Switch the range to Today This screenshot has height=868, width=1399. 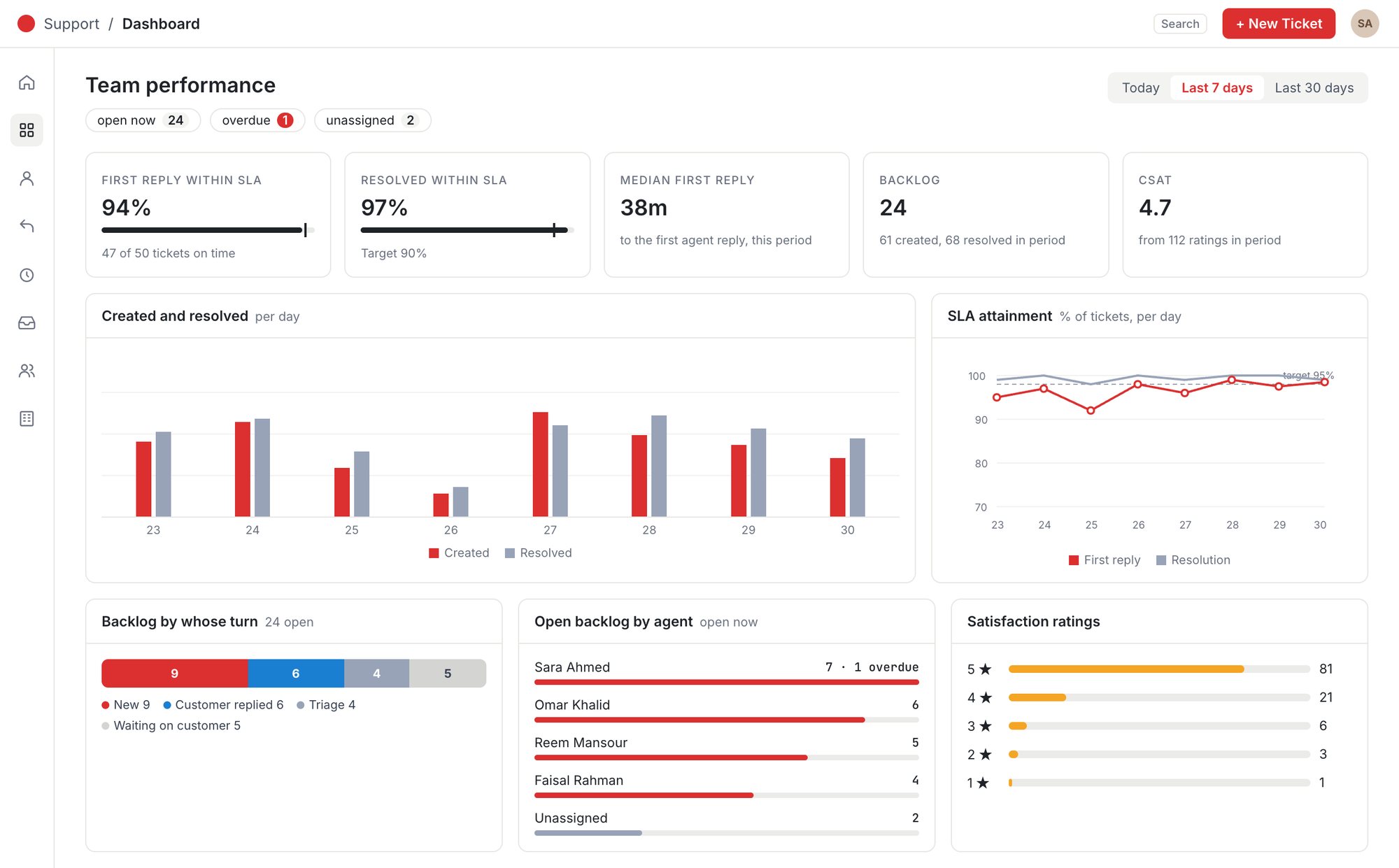1140,88
